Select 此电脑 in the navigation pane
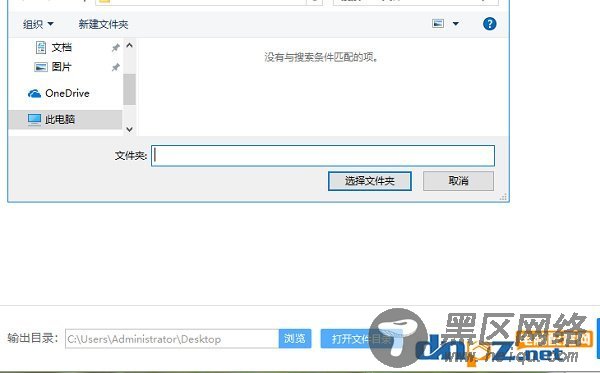Screen dimensions: 600x373 (x=60, y=119)
